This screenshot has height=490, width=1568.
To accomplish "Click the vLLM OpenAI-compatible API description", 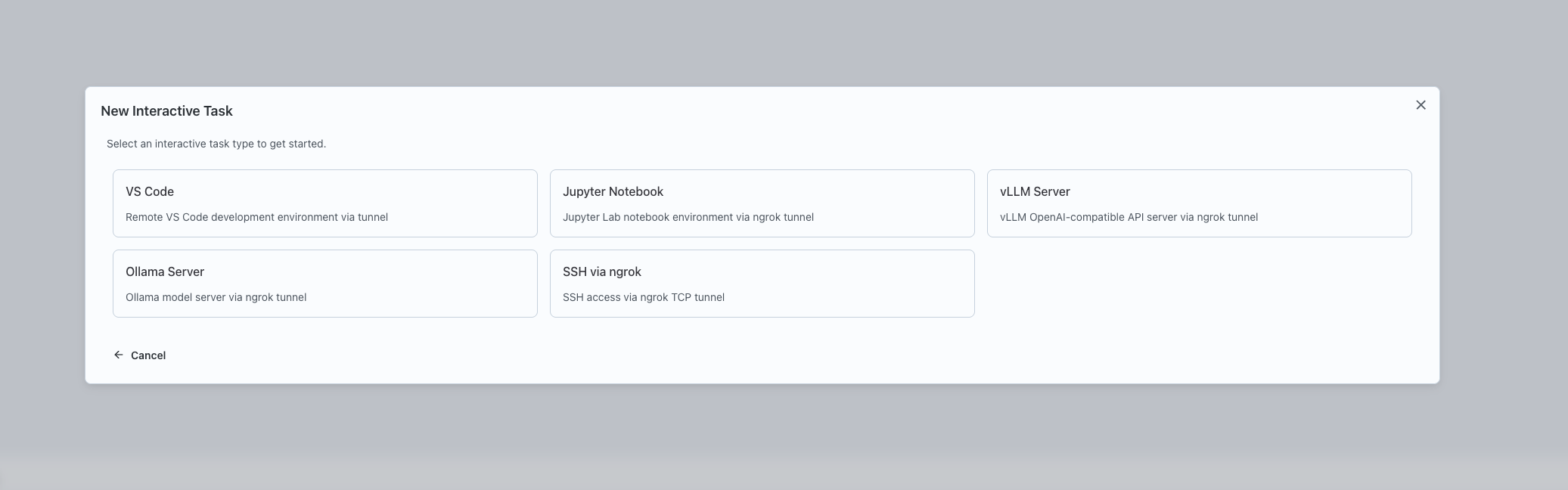I will coord(1129,217).
